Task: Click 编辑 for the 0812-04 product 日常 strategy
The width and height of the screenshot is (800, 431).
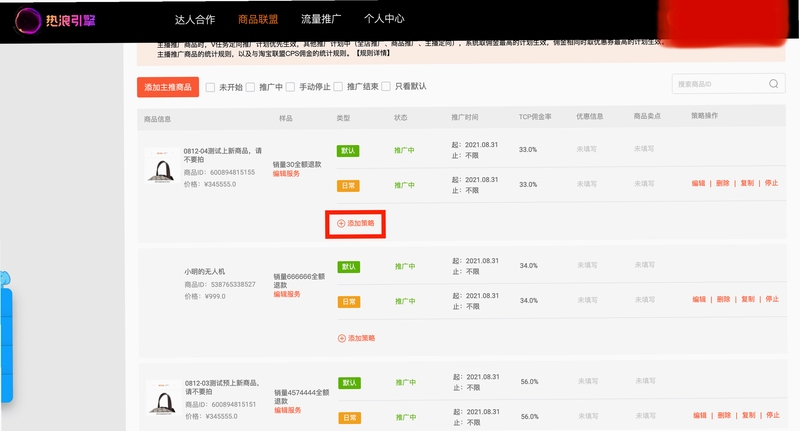Action: (x=698, y=183)
